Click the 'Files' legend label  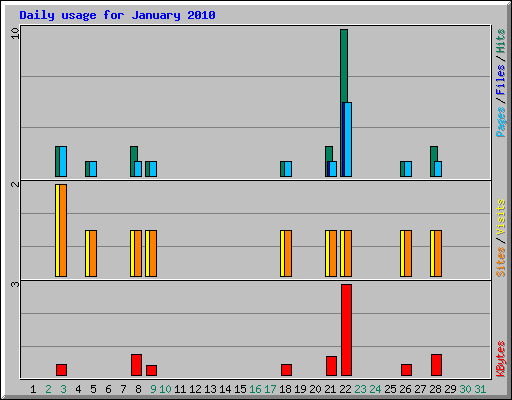pos(500,80)
